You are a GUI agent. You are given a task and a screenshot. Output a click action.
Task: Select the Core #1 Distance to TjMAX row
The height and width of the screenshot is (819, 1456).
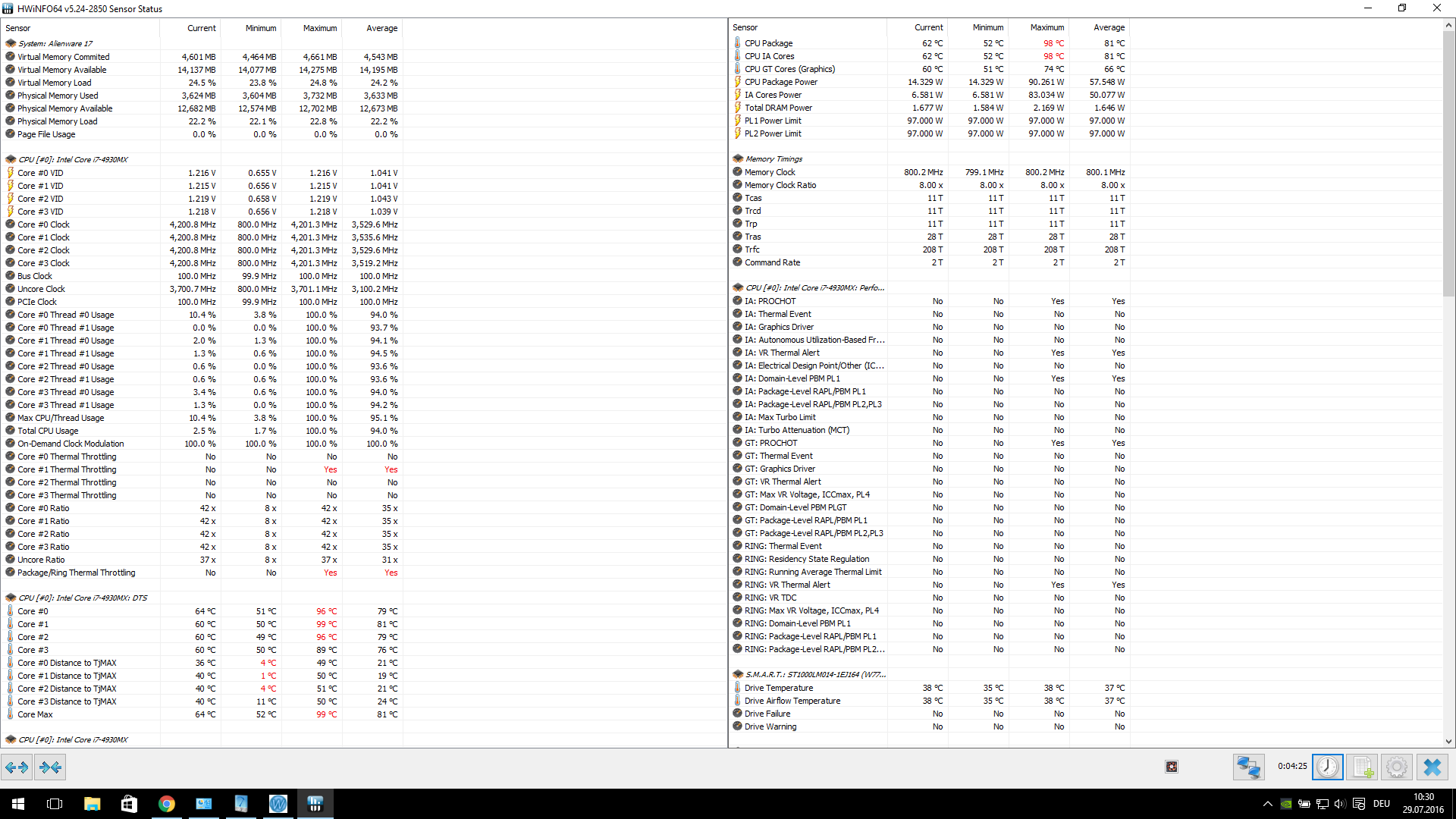coord(201,676)
